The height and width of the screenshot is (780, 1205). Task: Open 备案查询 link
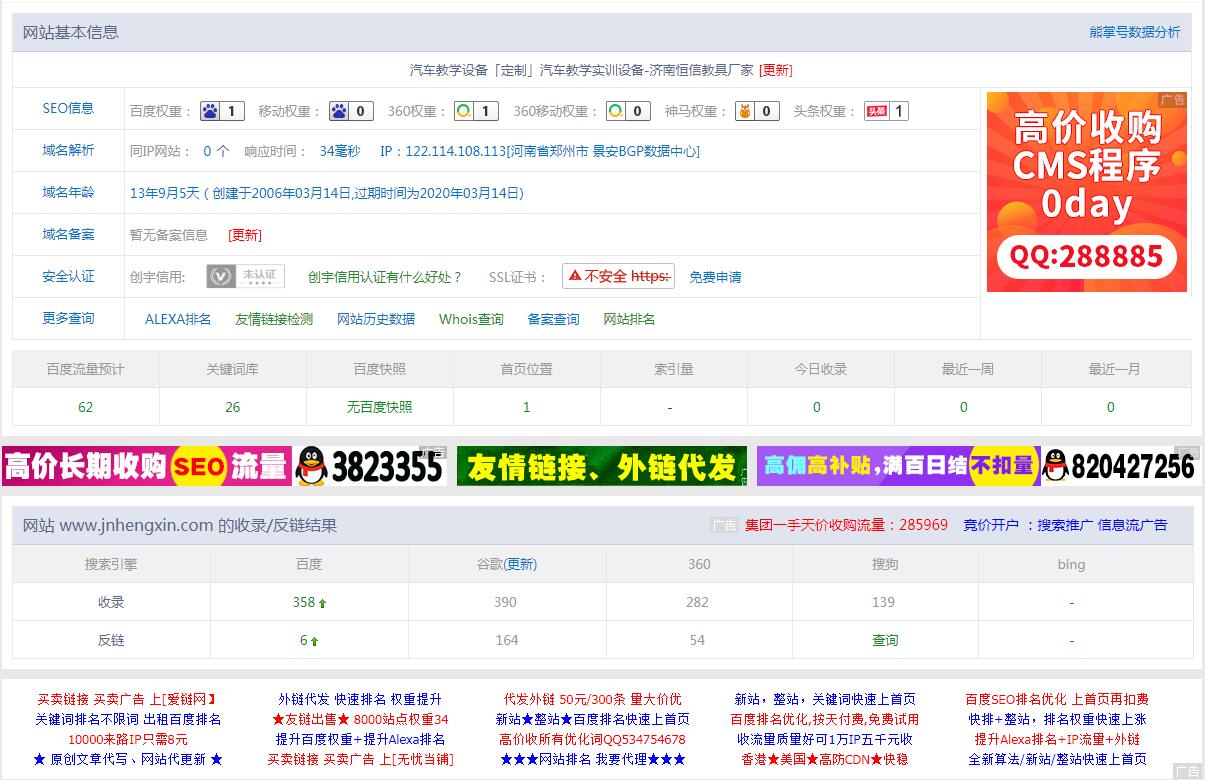[x=554, y=319]
